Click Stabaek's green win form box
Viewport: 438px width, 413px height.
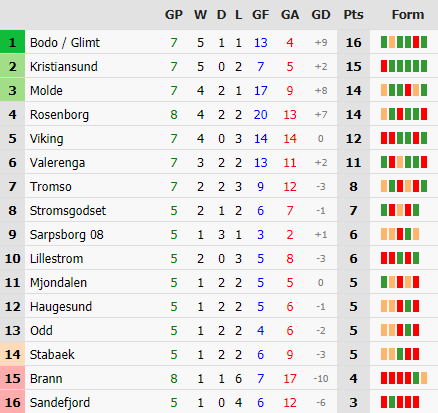pos(400,354)
